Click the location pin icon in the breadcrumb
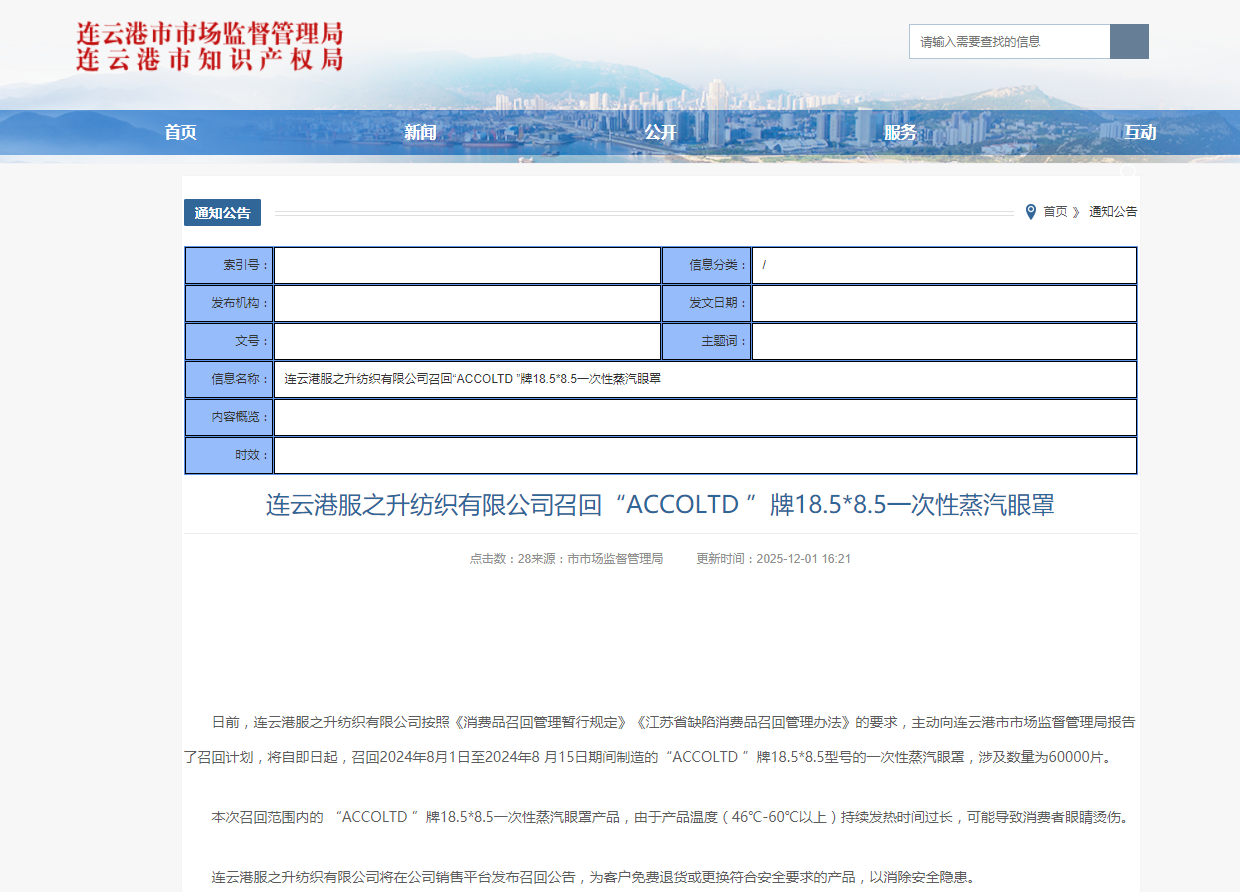Image resolution: width=1240 pixels, height=892 pixels. (1031, 212)
